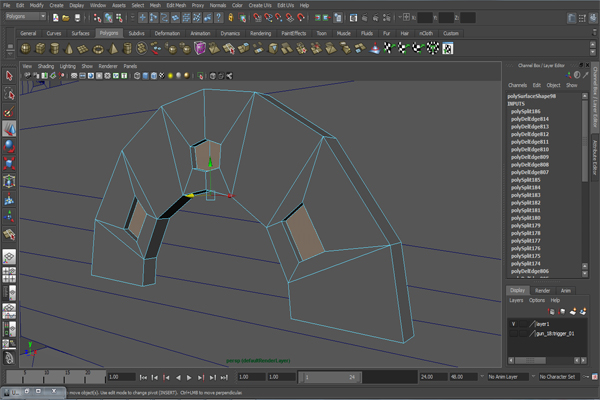Click the vertical Attribute Editor tab
Screen dimensions: 600x400
point(595,157)
